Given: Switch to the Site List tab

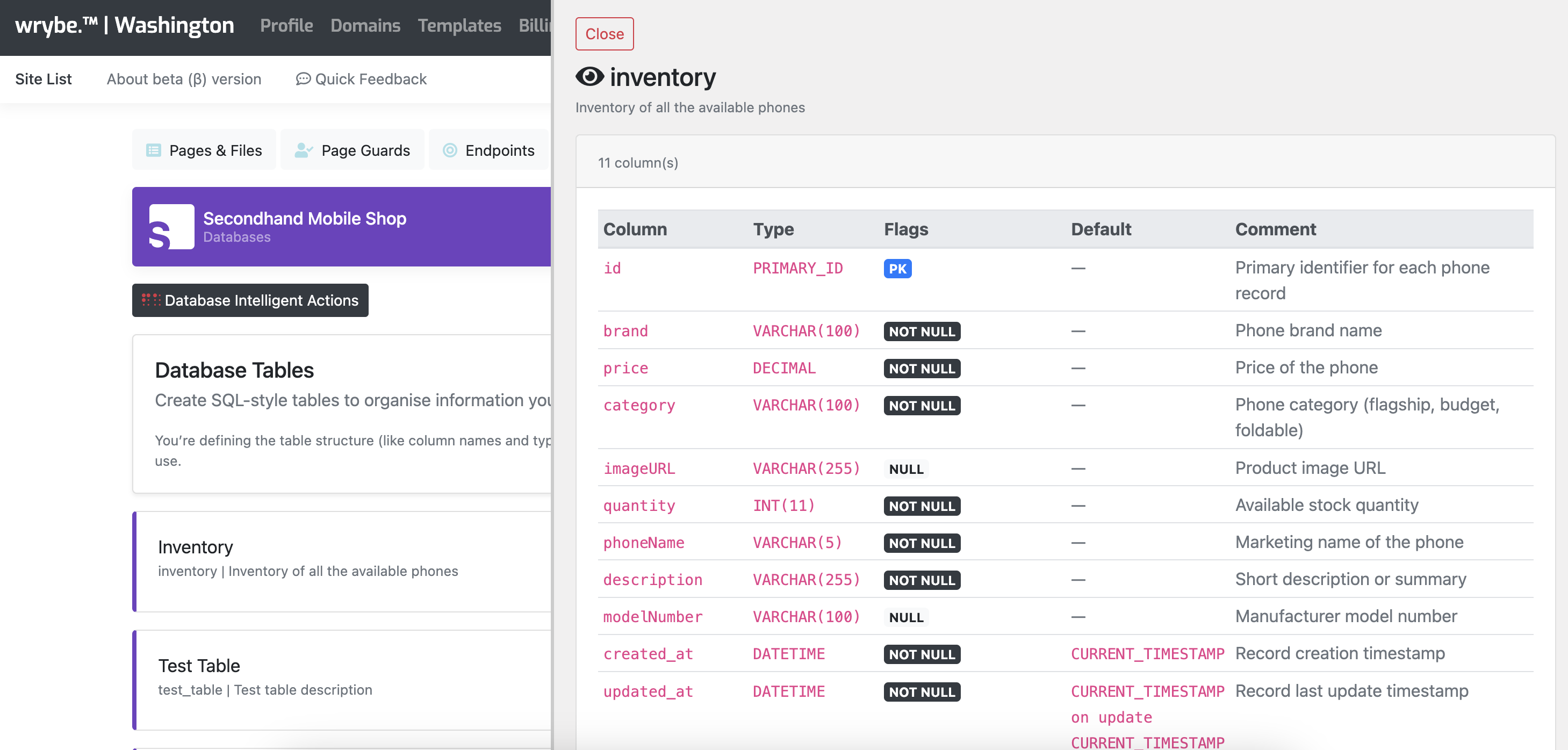Looking at the screenshot, I should (x=43, y=79).
